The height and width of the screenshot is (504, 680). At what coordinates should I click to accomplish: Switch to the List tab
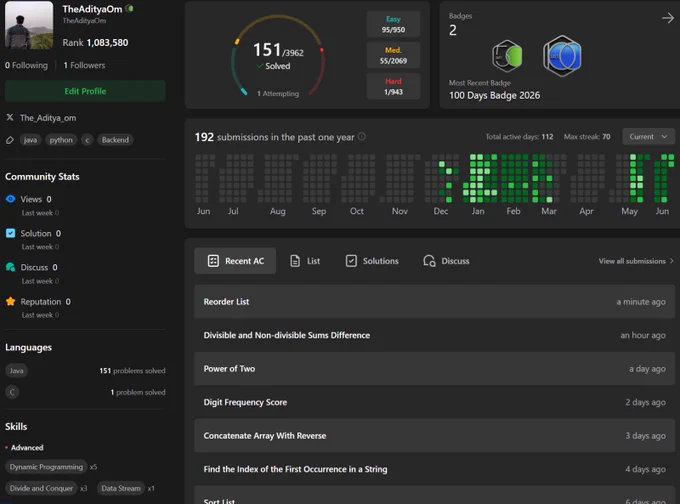pos(304,261)
